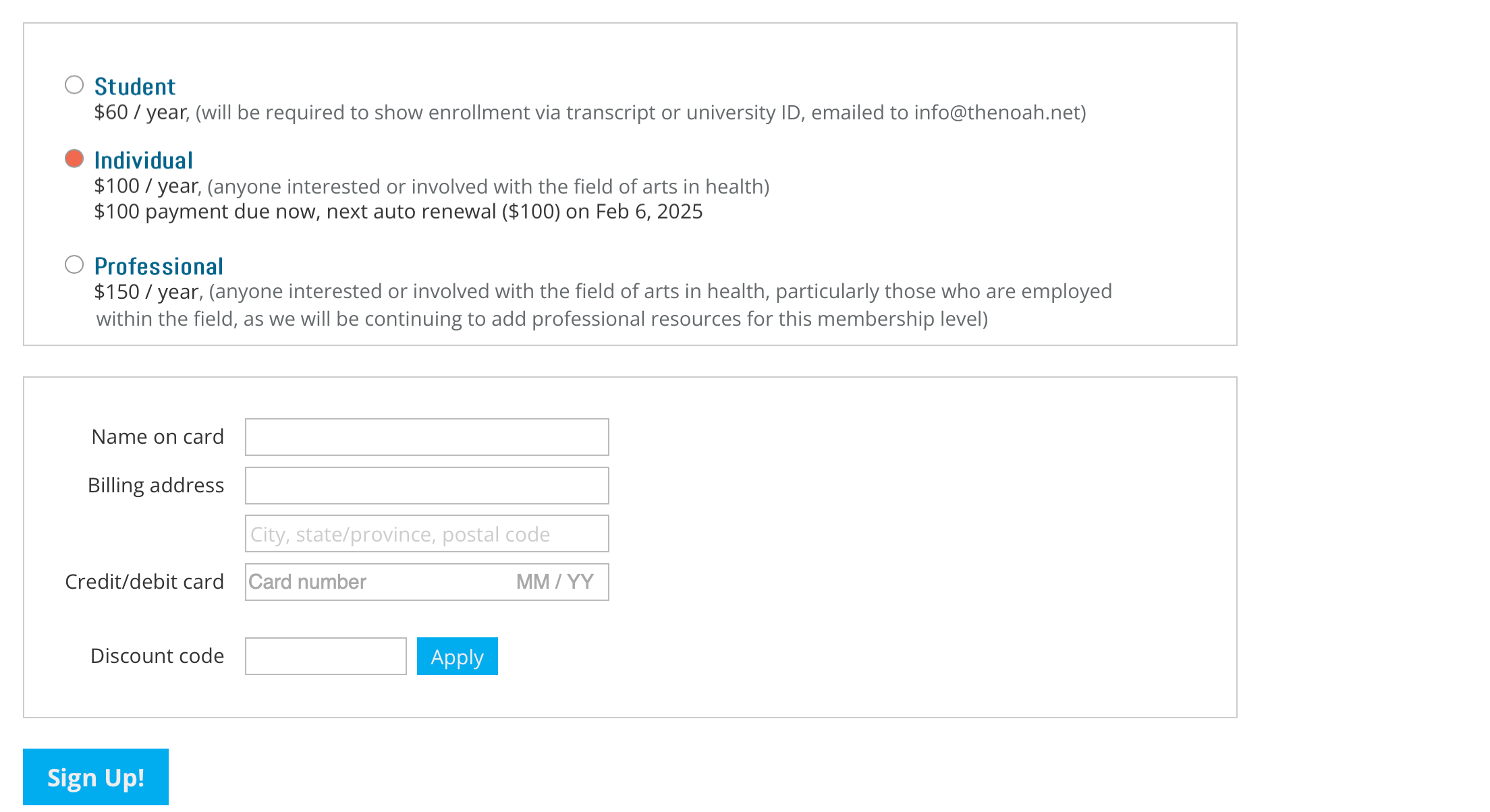
Task: Apply the discount code
Action: point(458,656)
